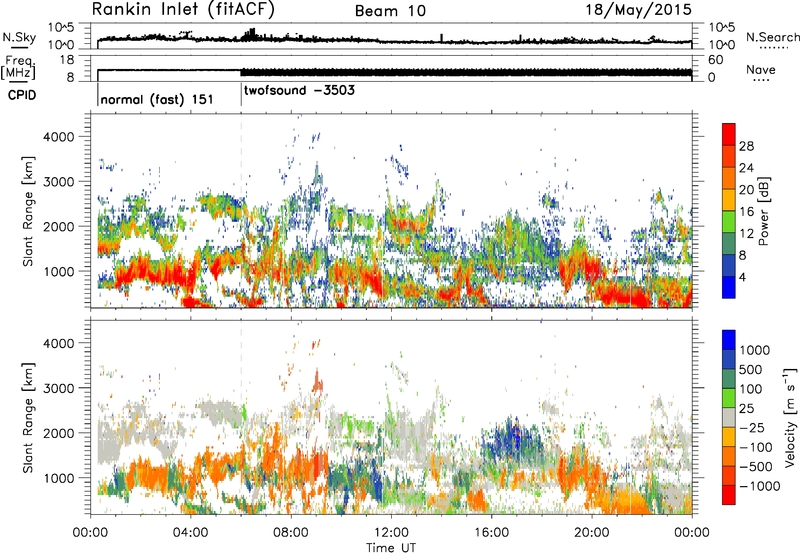Screen dimensions: 800x554
Task: Click the "20:00" time tick label
Action: (591, 533)
